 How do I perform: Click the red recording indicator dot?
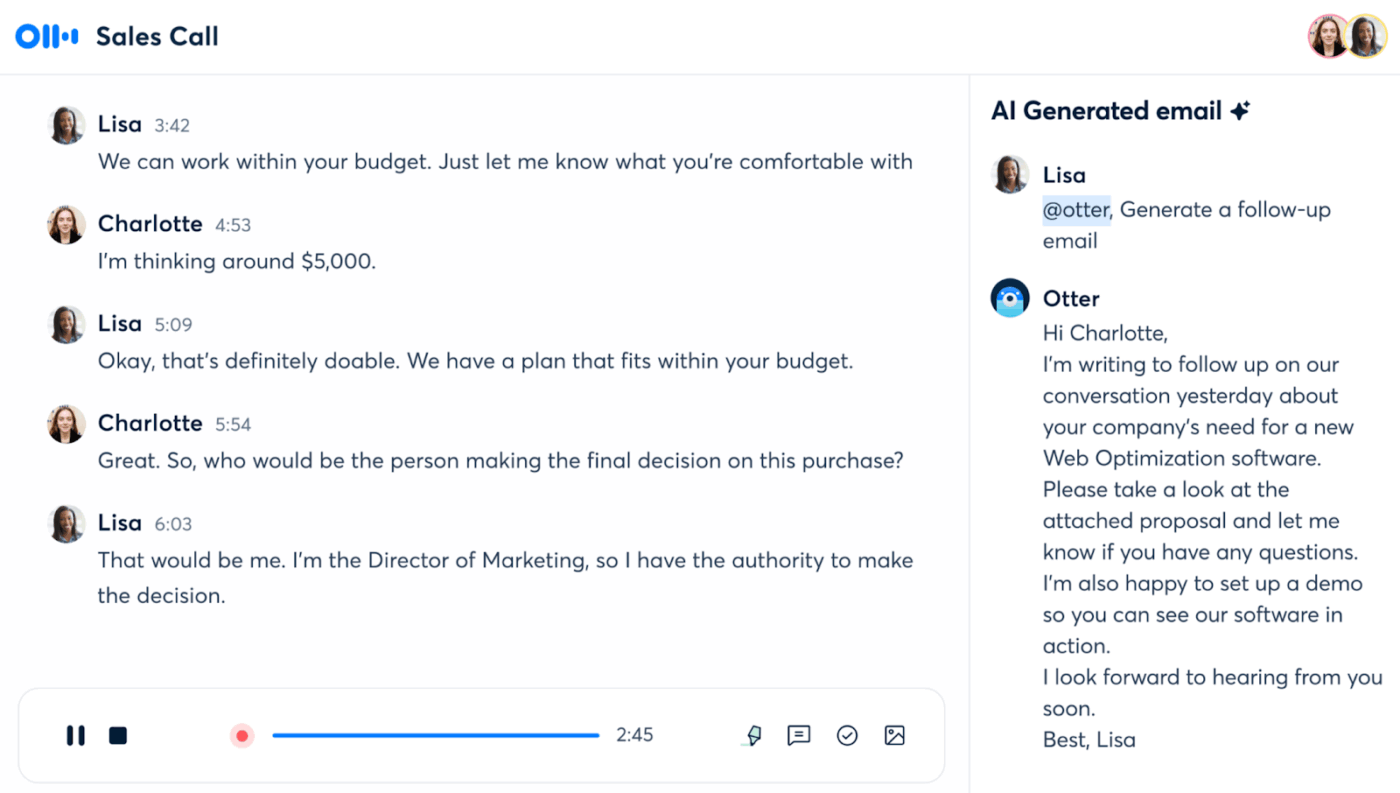(x=241, y=735)
